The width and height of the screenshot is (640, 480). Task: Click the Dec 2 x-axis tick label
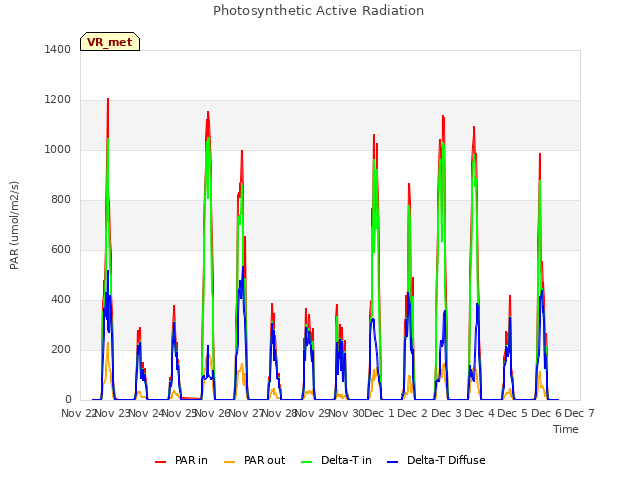point(413,413)
